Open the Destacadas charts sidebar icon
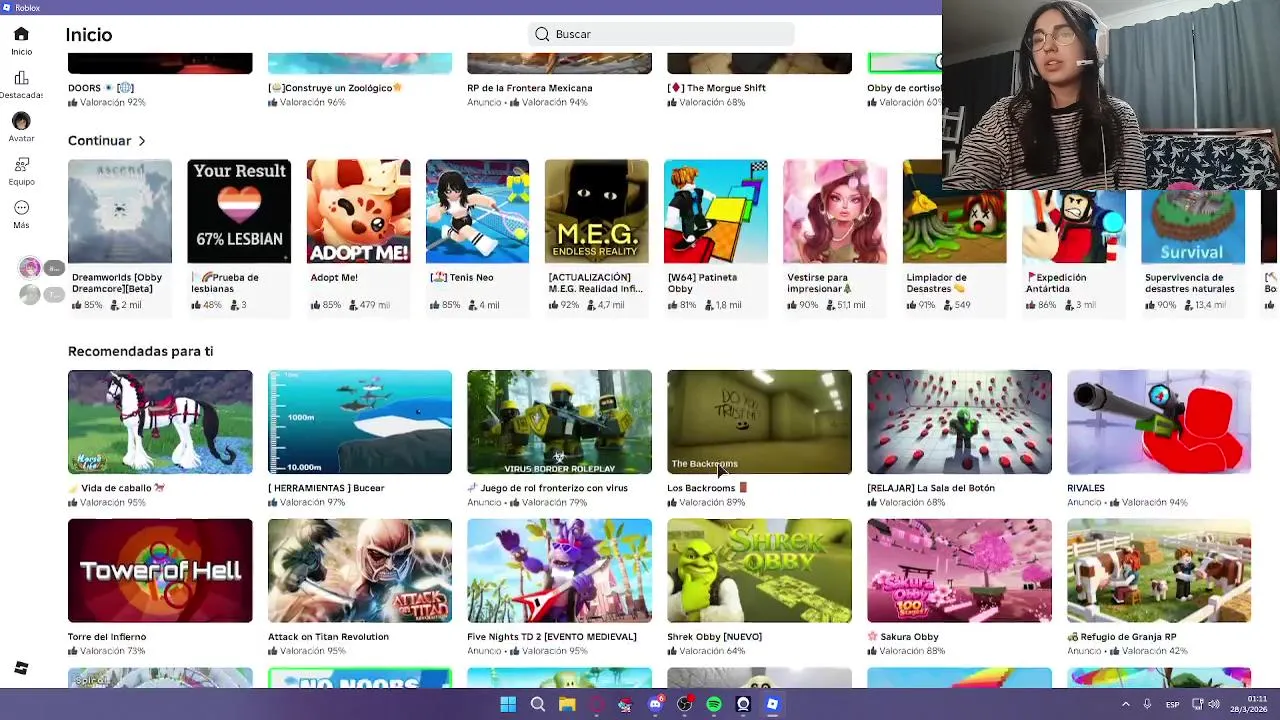The height and width of the screenshot is (720, 1280). point(21,78)
